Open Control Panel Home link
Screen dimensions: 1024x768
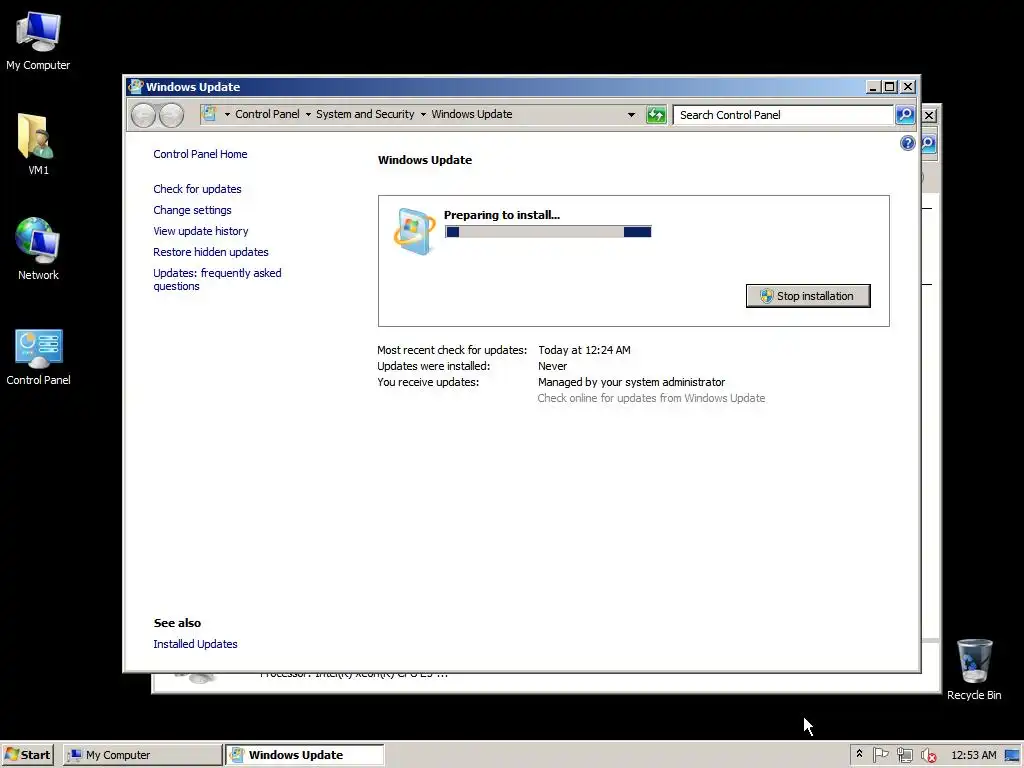200,154
